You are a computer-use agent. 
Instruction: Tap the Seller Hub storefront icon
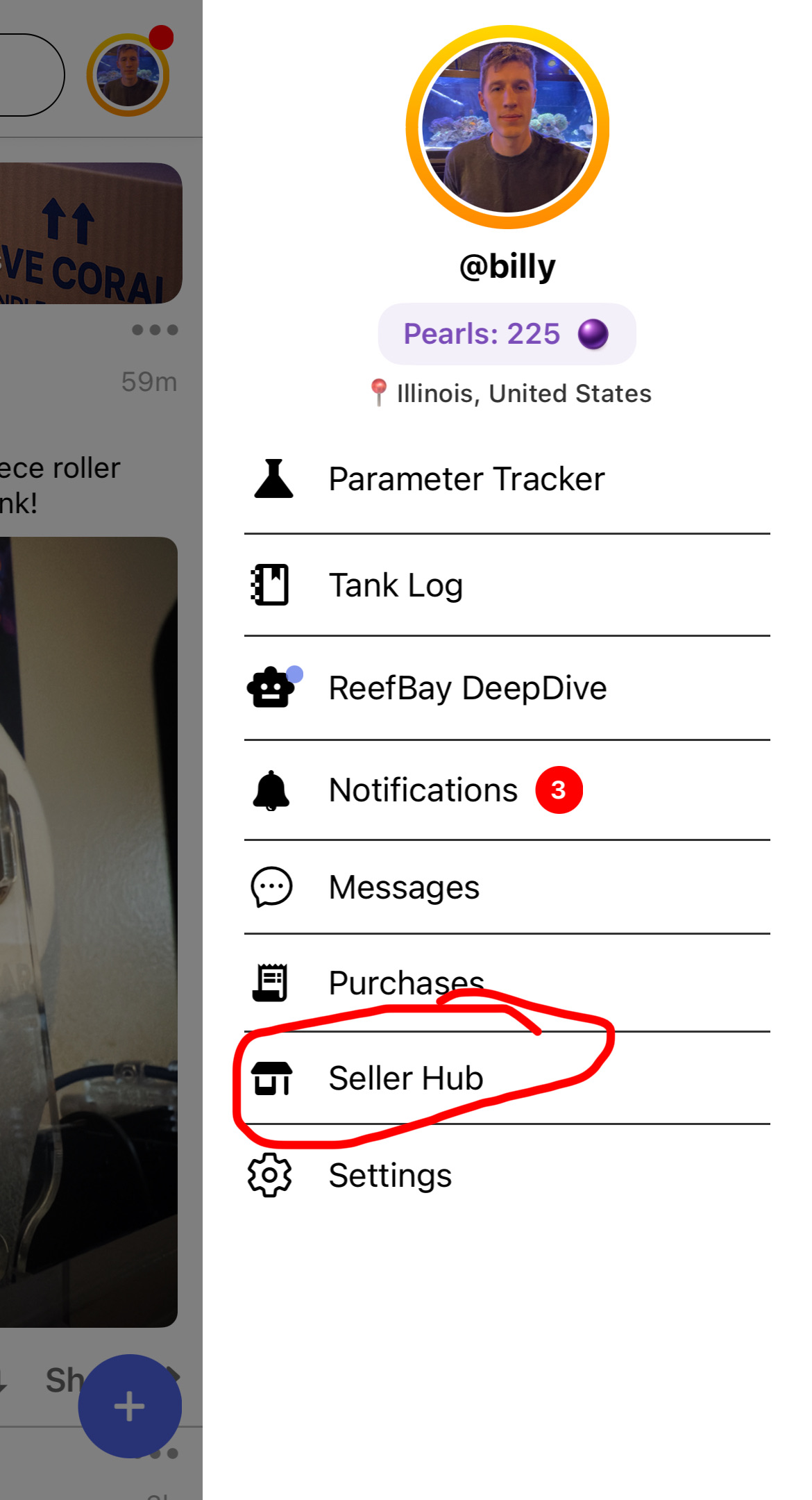271,1078
